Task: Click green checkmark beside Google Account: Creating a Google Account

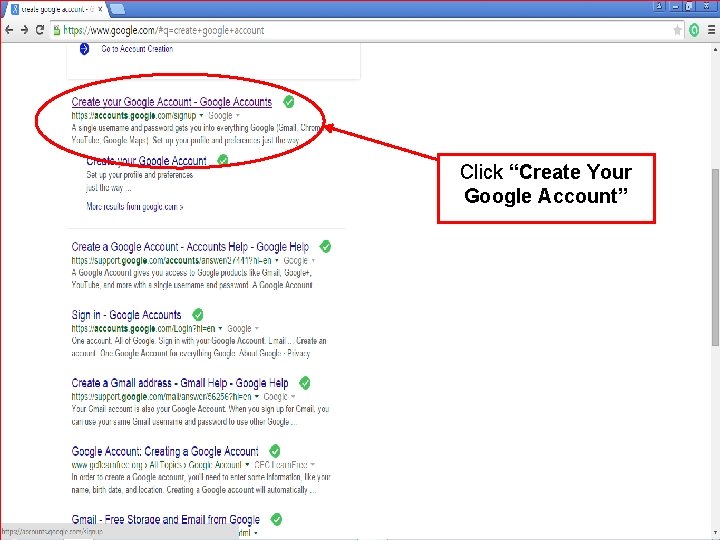Action: pyautogui.click(x=275, y=451)
